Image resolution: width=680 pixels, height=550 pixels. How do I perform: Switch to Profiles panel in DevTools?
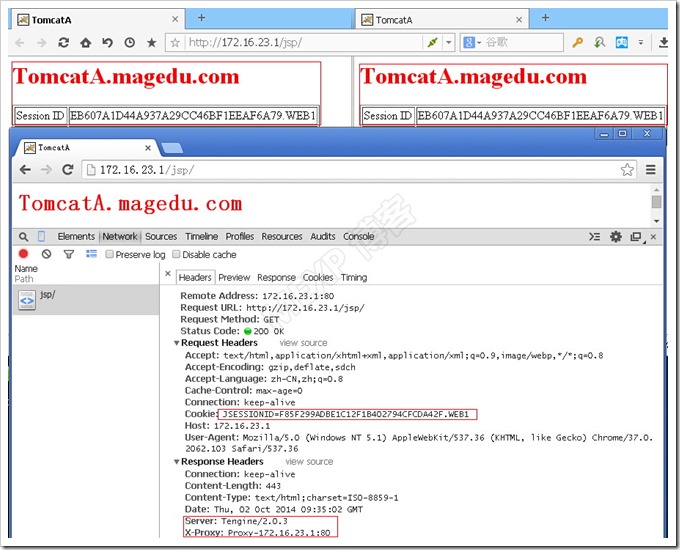240,236
